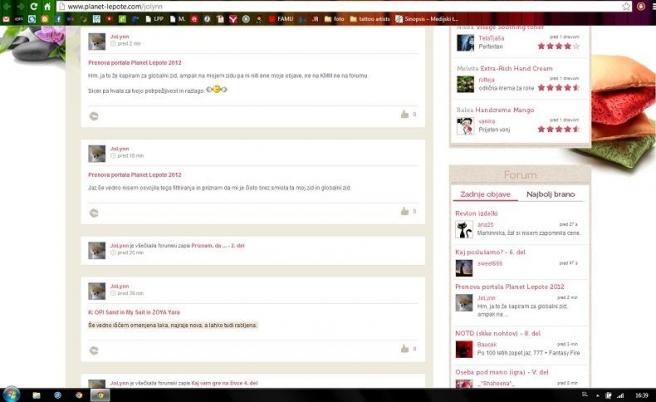Screen dimensions: 656x402
Task: Click the TetaTjaša reviewer avatar
Action: pyautogui.click(x=465, y=42)
